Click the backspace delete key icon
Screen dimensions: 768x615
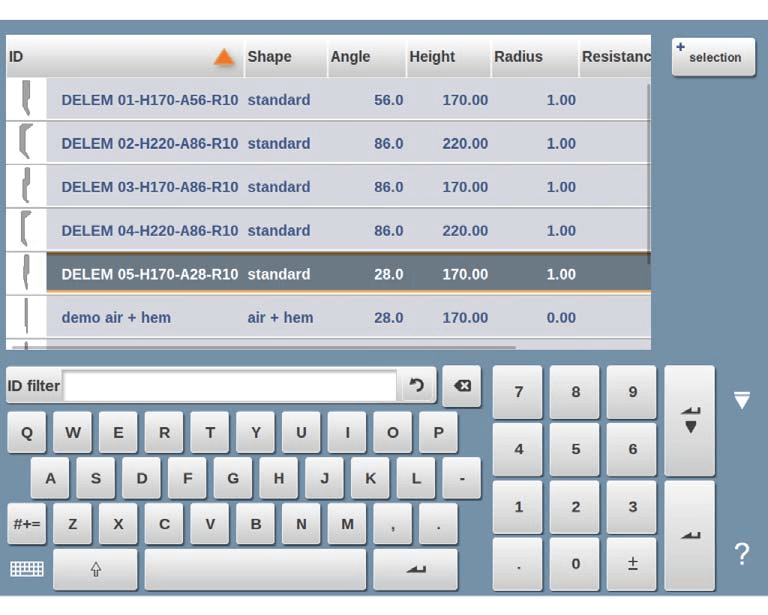pos(462,386)
